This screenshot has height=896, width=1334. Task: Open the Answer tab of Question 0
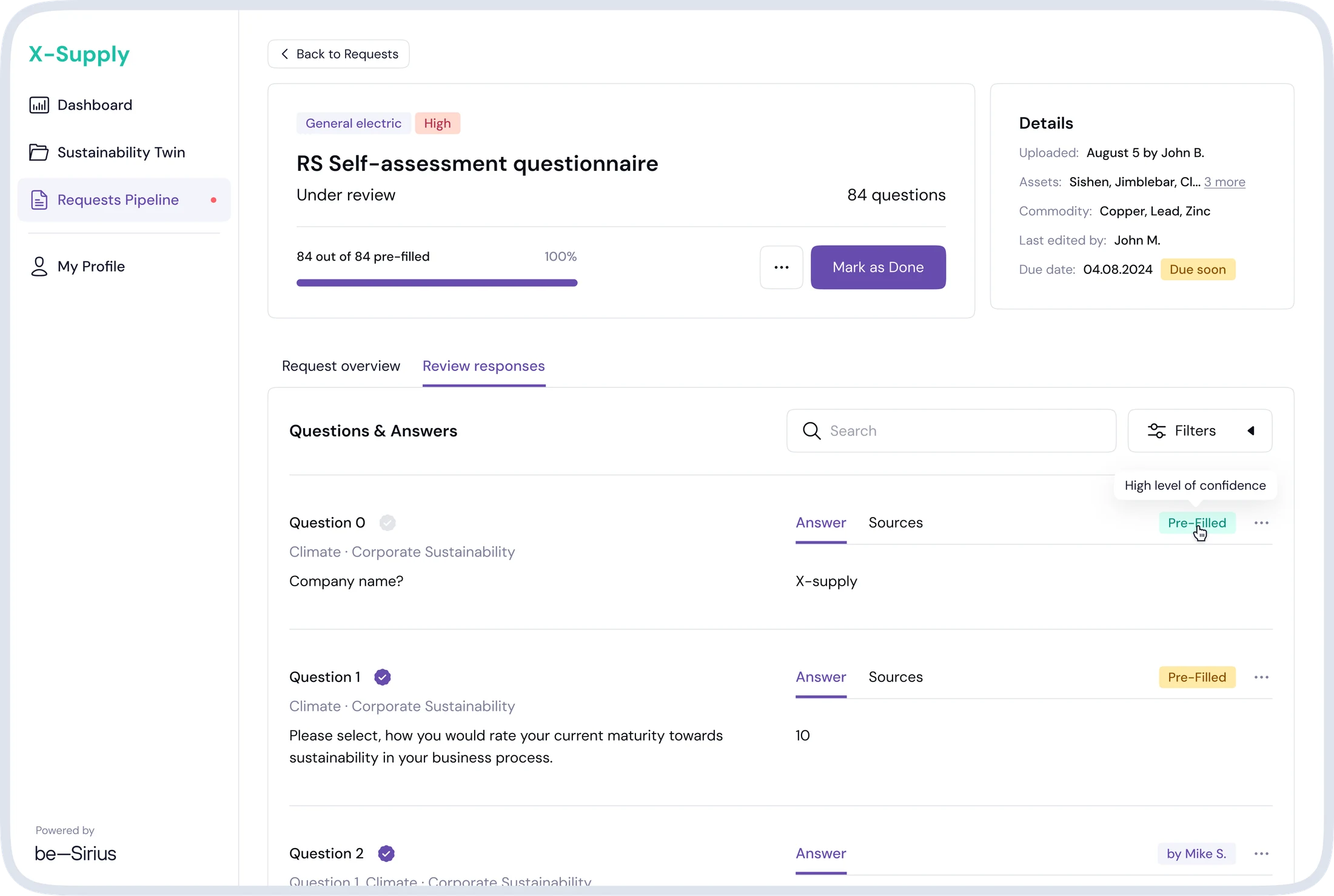click(x=820, y=523)
